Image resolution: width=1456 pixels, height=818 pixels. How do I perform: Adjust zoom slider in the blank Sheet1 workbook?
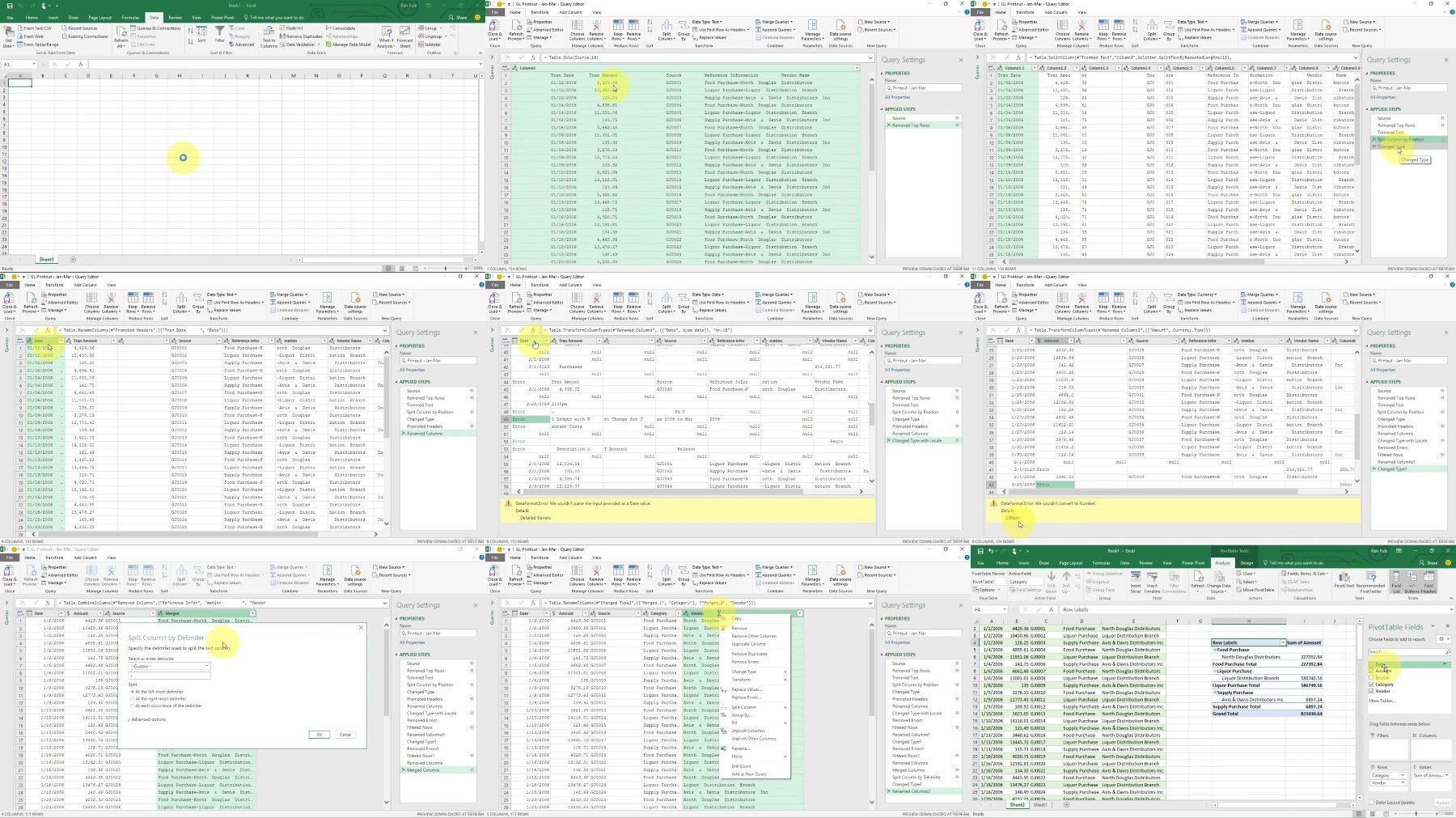coord(445,268)
